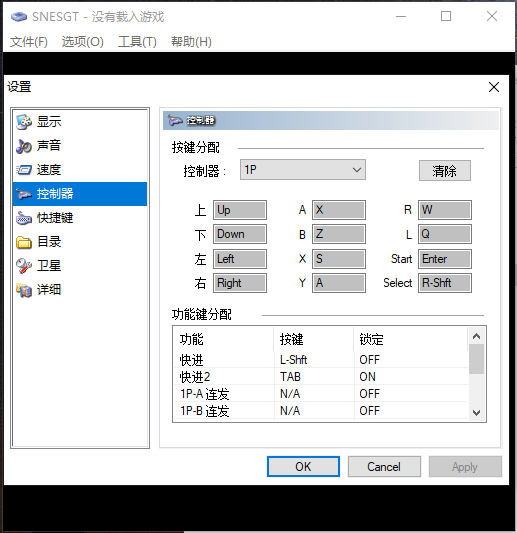Screen dimensions: 517x533
Task: Select the 上 key field showing Up
Action: point(240,210)
